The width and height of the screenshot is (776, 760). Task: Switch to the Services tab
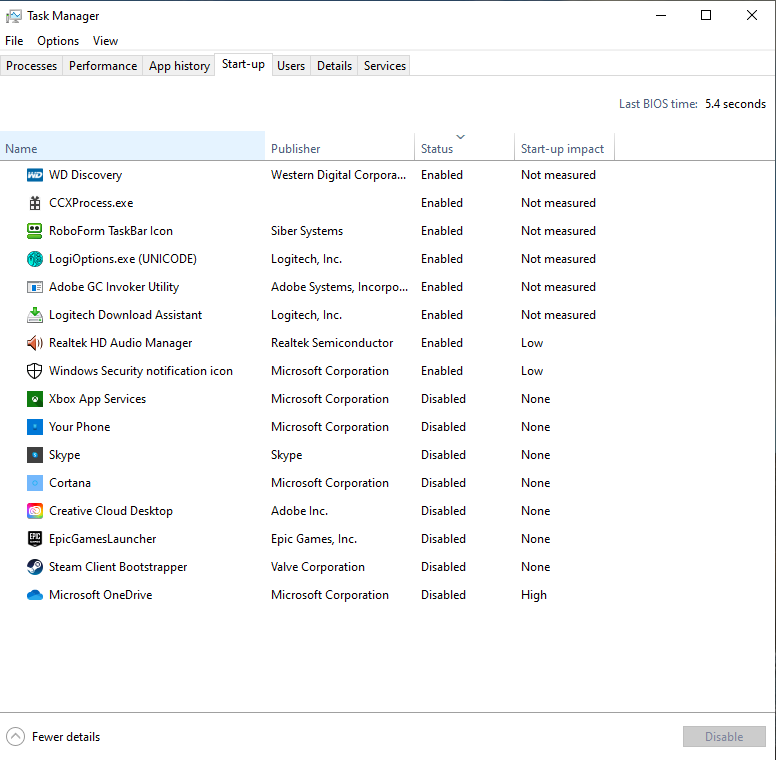pos(385,66)
